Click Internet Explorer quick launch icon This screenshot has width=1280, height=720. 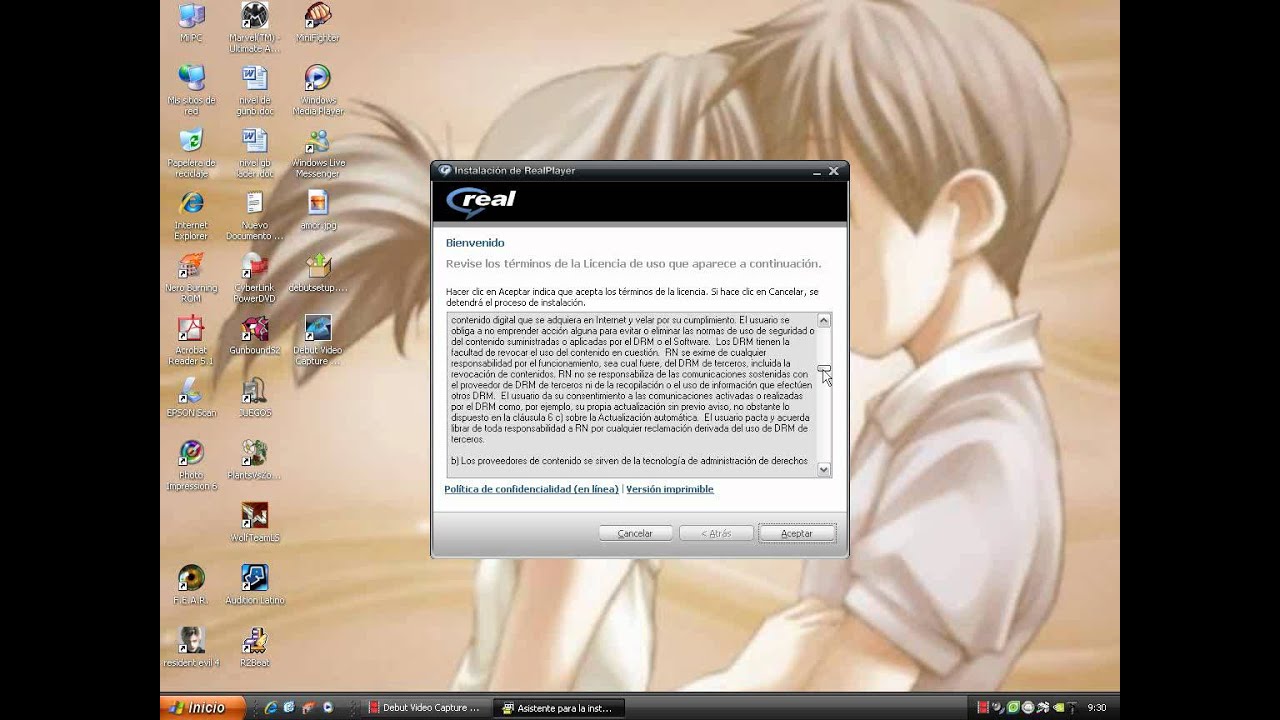pos(271,708)
